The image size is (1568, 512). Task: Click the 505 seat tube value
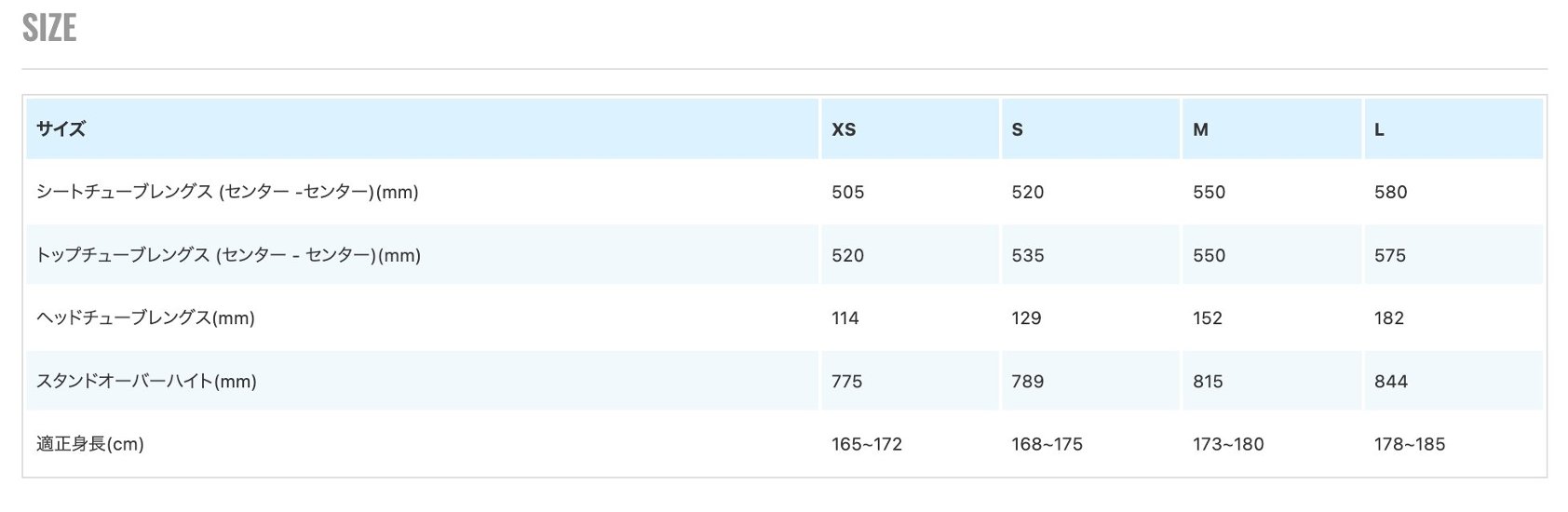[847, 193]
